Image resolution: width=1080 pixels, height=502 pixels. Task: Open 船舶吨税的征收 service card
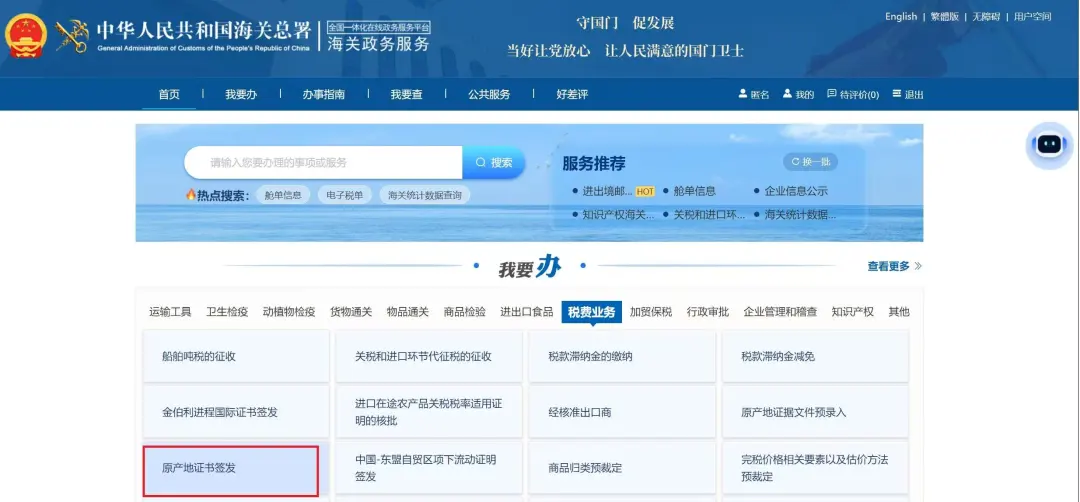[236, 356]
